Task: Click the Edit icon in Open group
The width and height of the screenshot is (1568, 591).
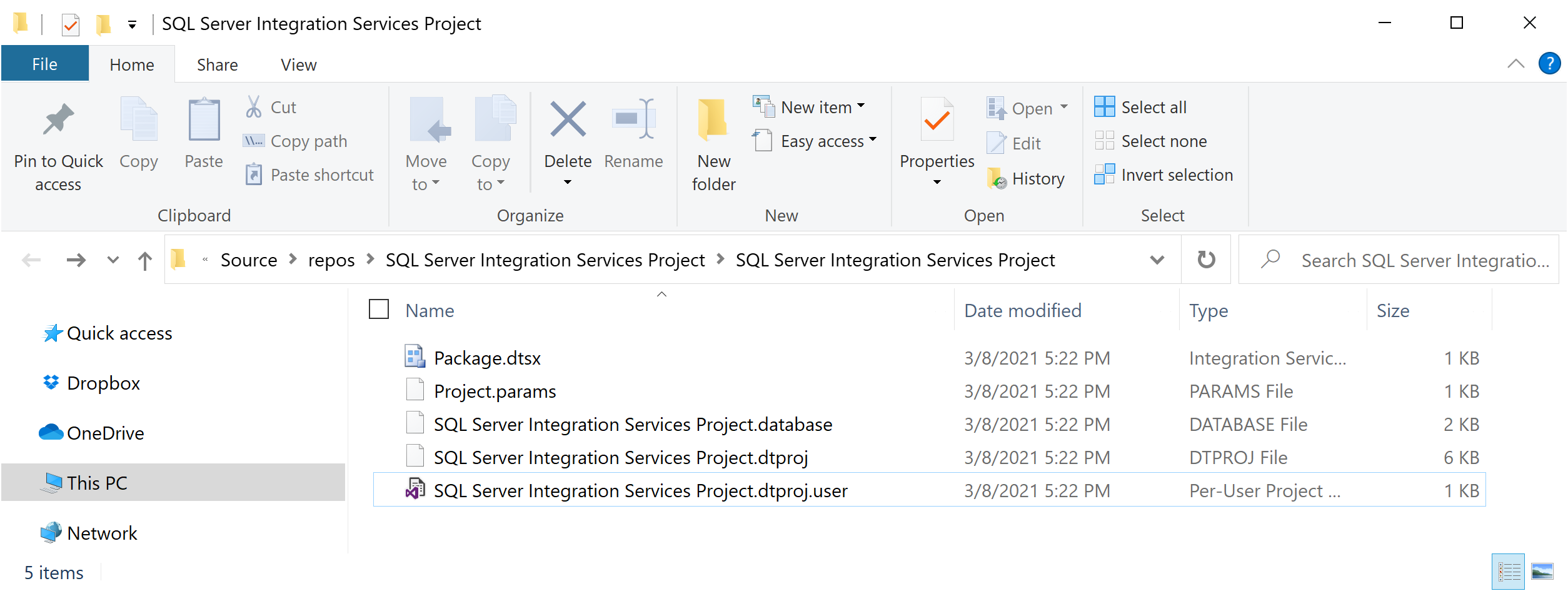Action: tap(997, 143)
